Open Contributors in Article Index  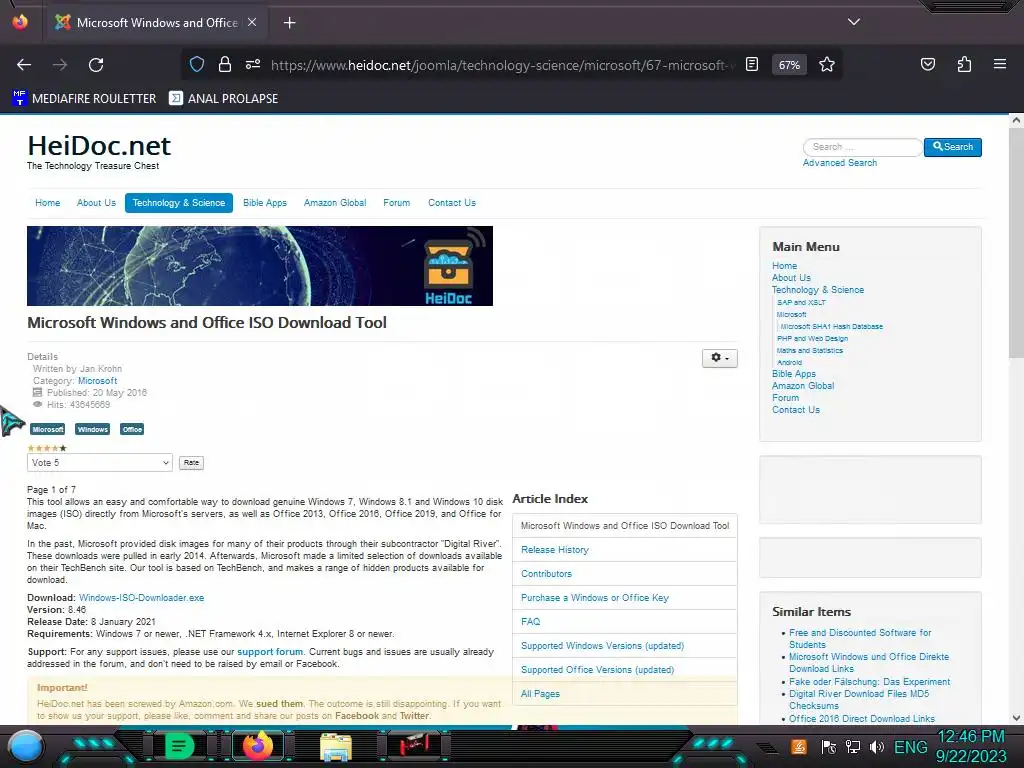coord(546,573)
